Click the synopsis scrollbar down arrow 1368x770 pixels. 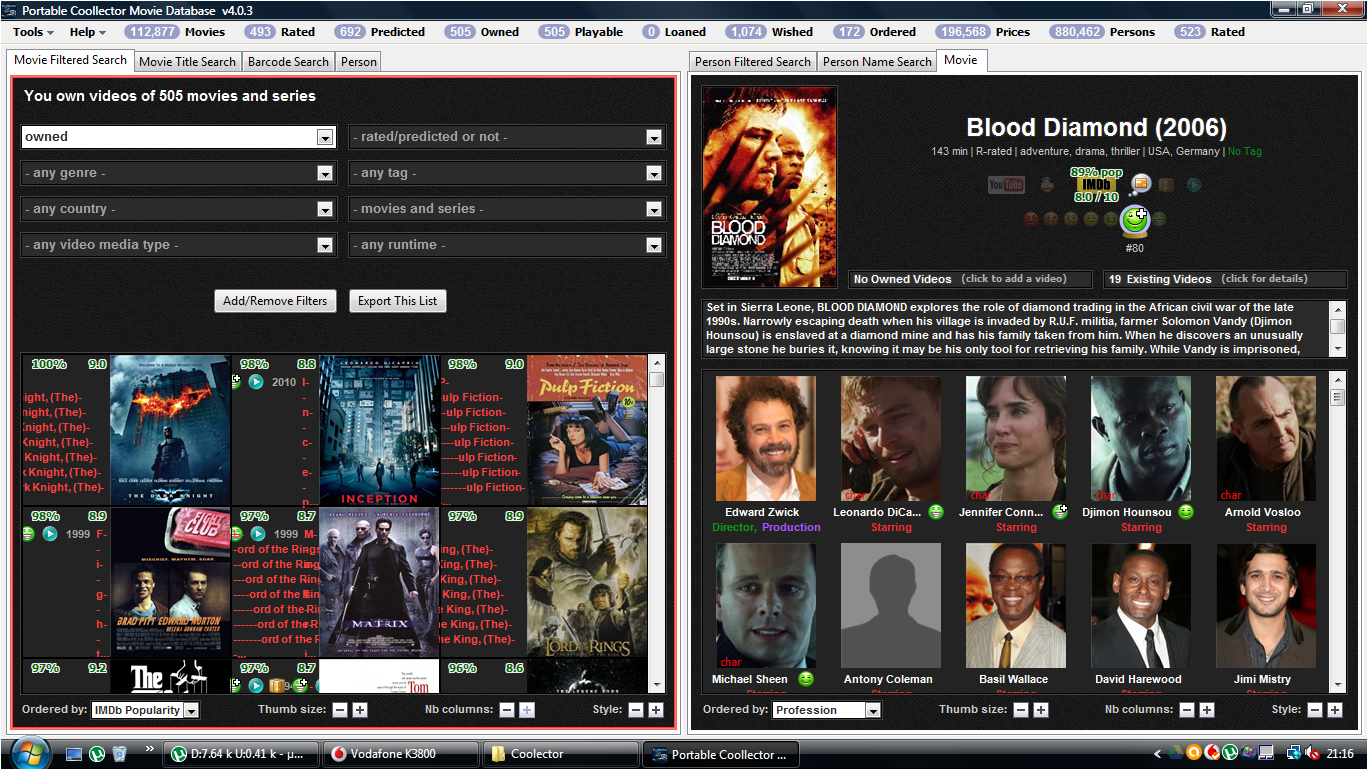pos(1338,348)
